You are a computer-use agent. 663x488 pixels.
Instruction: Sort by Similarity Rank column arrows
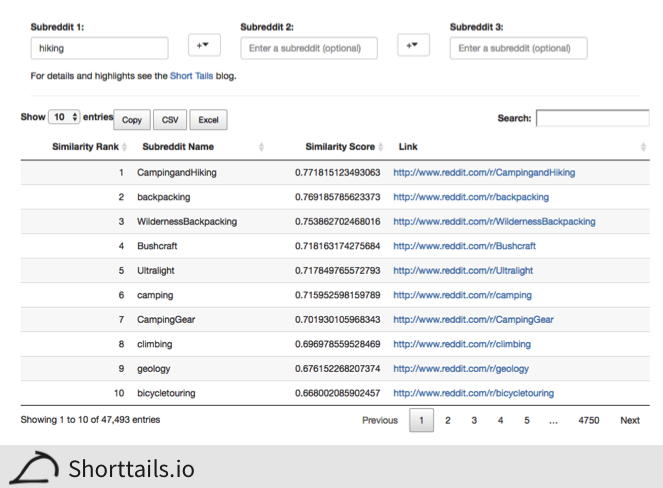click(x=125, y=147)
